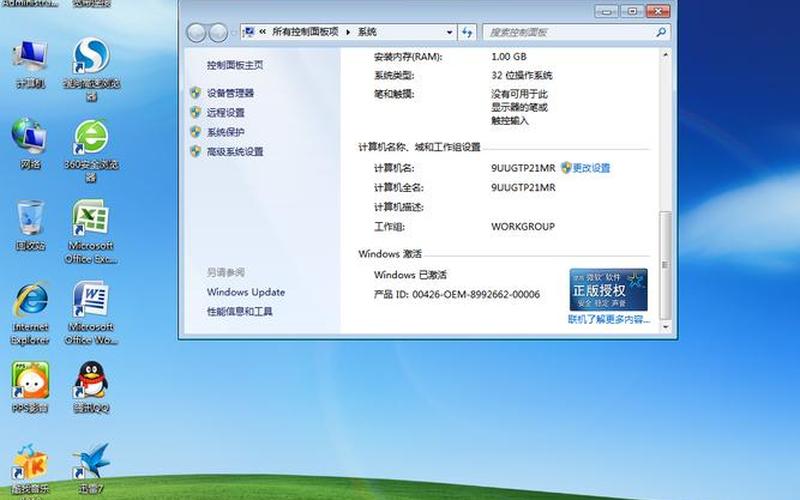Open the address bar history dropdown arrow
The height and width of the screenshot is (500, 800).
449,32
